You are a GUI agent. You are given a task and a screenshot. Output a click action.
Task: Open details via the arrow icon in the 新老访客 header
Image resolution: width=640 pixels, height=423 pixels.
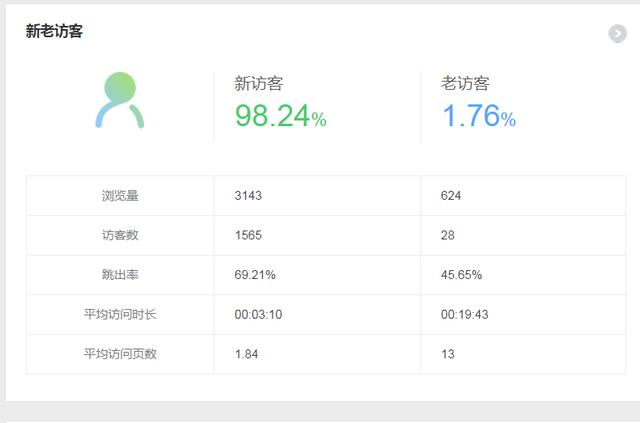[x=618, y=33]
